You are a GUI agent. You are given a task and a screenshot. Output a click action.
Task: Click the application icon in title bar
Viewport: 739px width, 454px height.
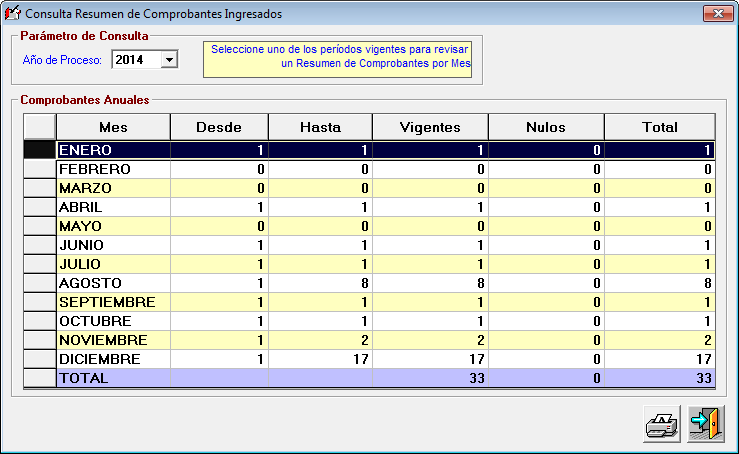[12, 13]
